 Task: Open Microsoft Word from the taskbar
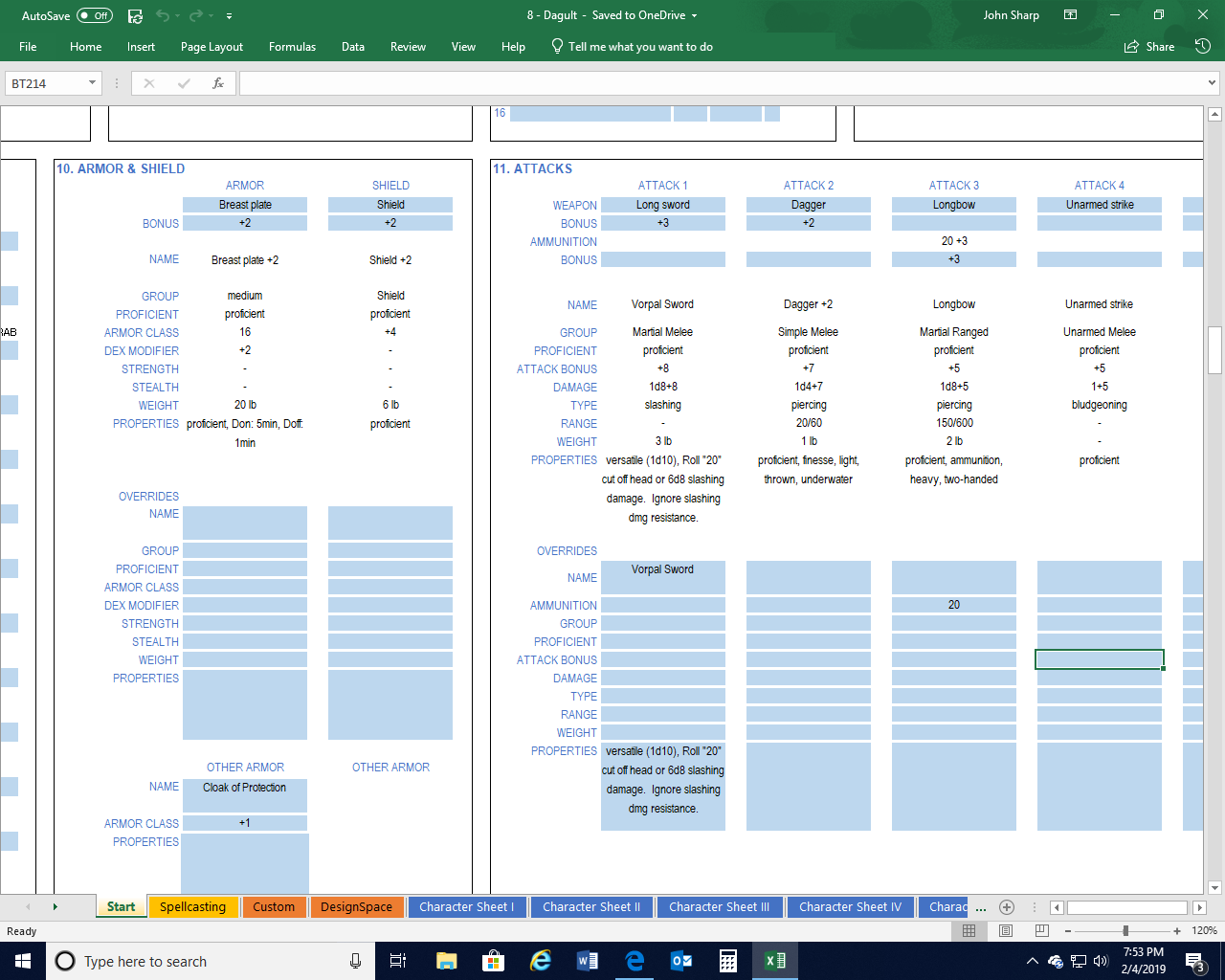pyautogui.click(x=588, y=961)
